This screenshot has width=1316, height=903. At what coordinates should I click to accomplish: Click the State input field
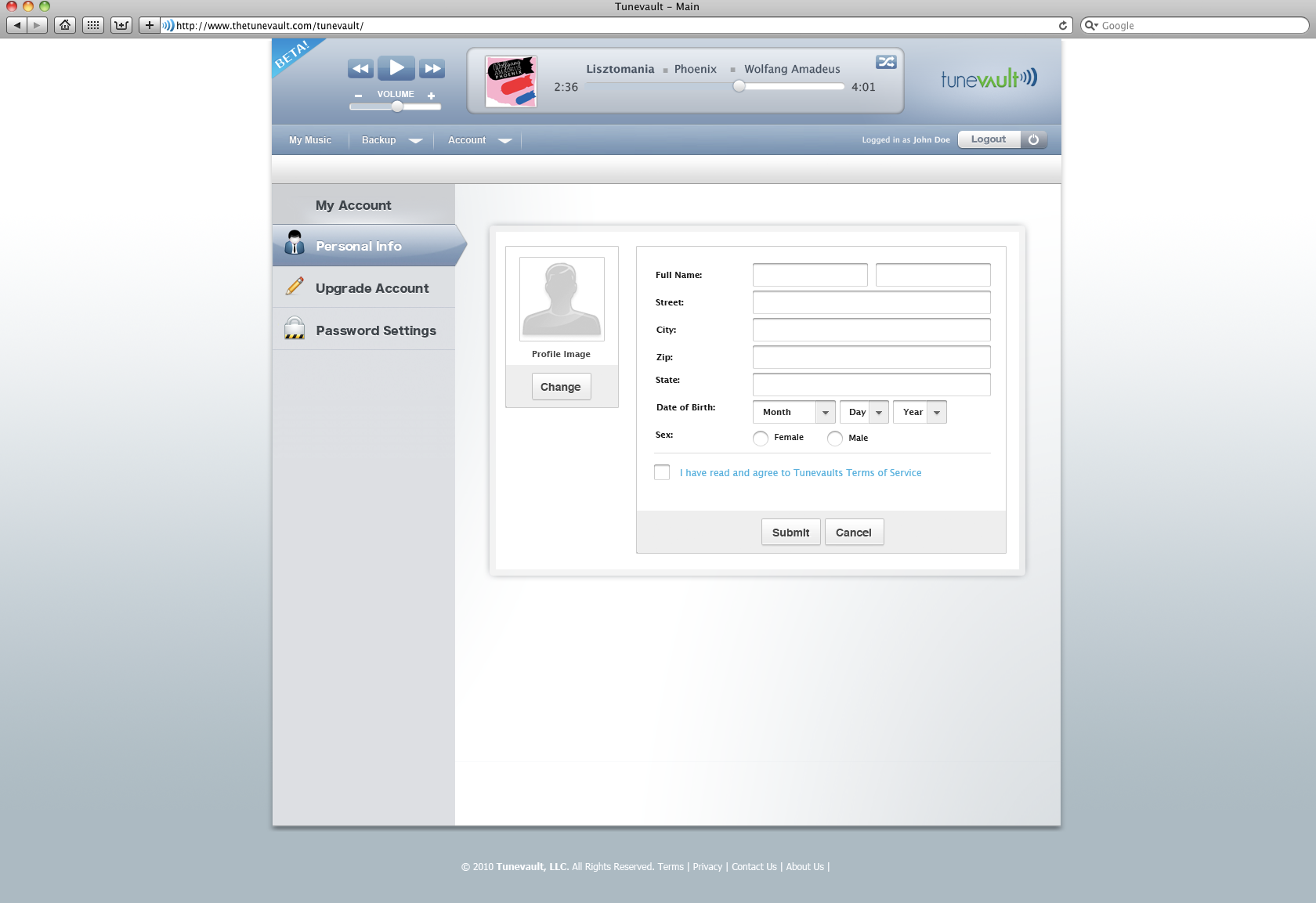point(872,385)
